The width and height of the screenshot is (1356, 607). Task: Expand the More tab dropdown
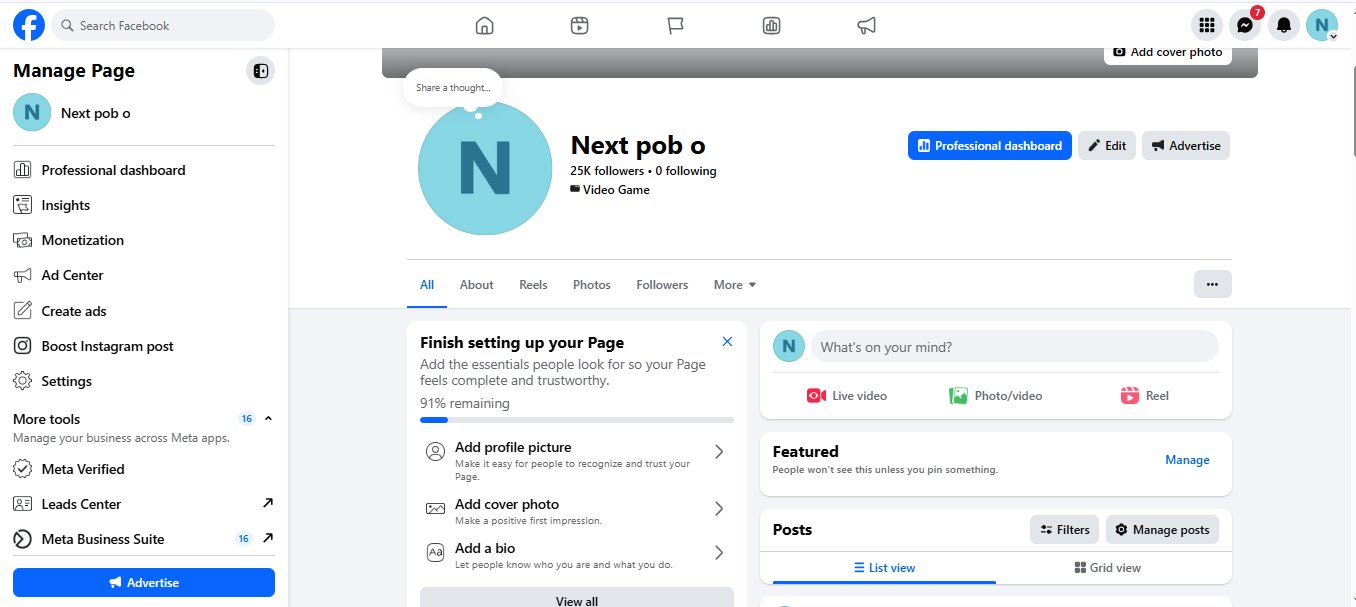pyautogui.click(x=735, y=285)
